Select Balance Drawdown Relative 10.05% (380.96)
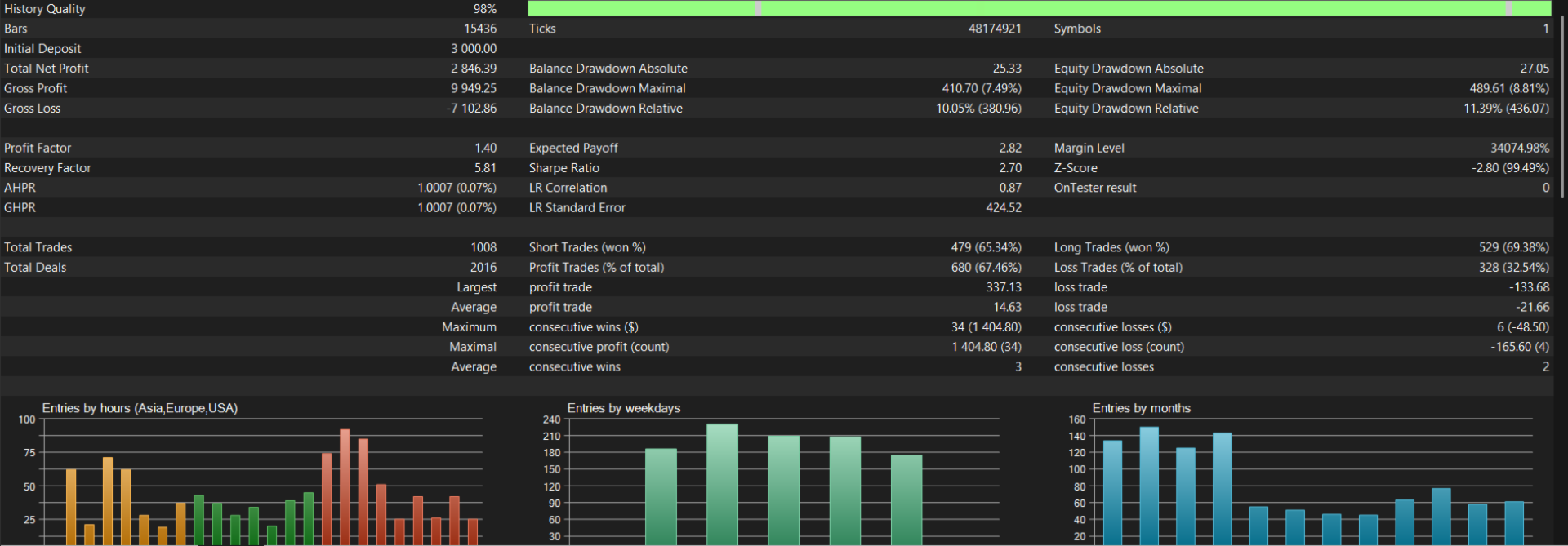The image size is (1568, 546). 978,109
